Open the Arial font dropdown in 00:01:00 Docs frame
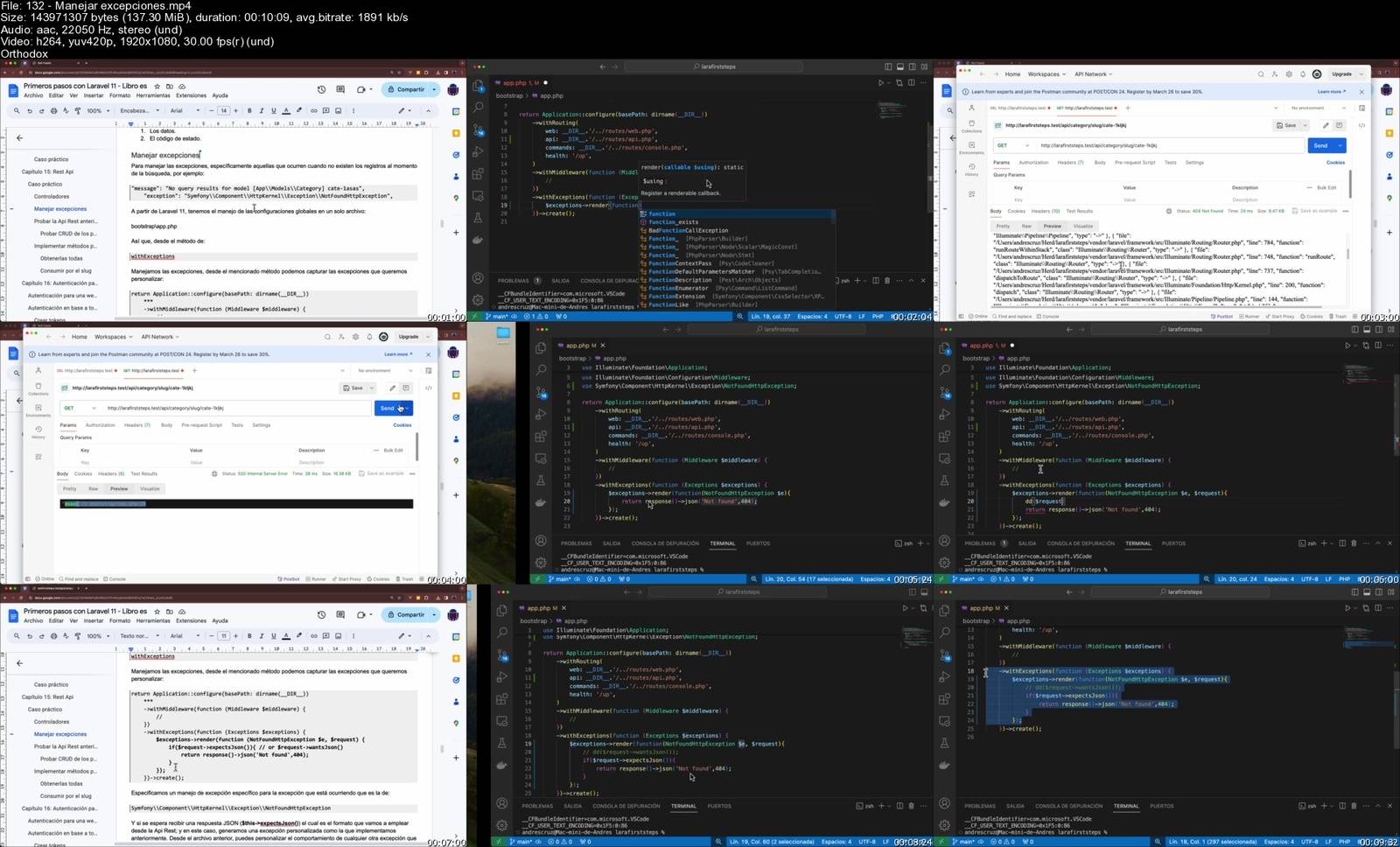This screenshot has width=1400, height=847. coord(185,111)
